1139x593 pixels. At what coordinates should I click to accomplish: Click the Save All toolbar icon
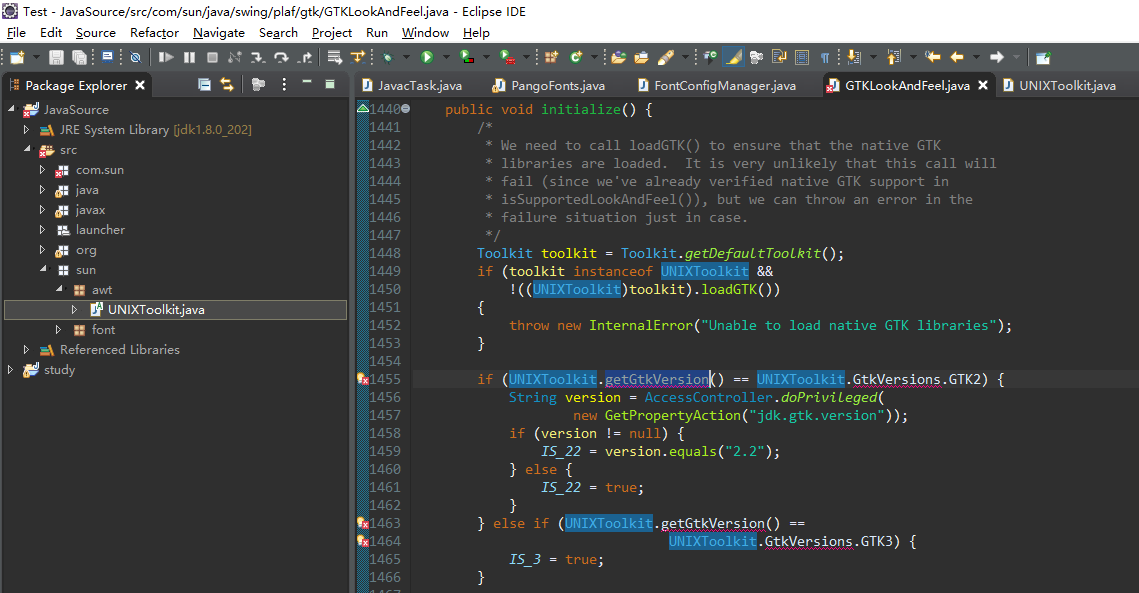pos(79,57)
